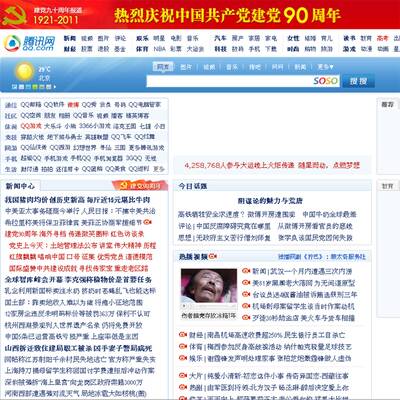
Task: Click video icon beside 热剧 row
Action: click(x=183, y=387)
